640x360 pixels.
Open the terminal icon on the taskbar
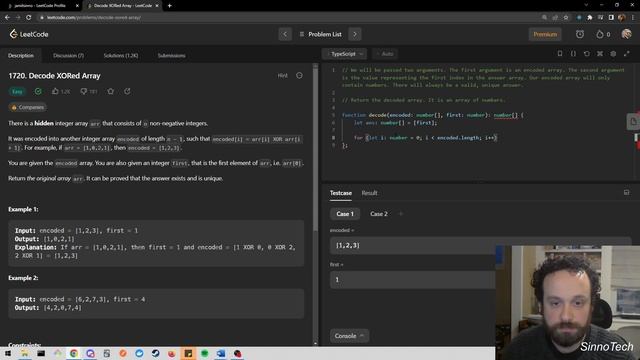[41, 353]
